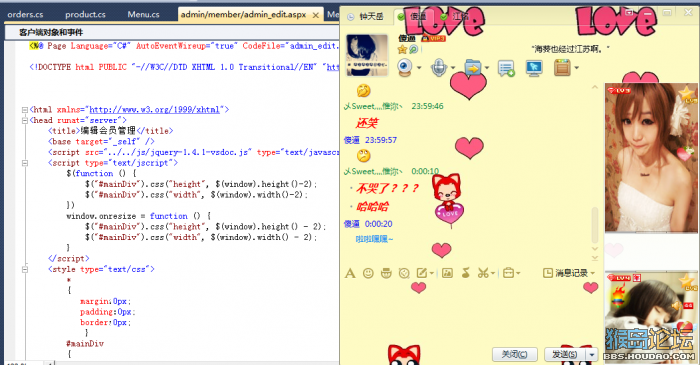Open the w3.org/1999/xhtml link in code
Screen dimensions: 700x365
tap(154, 109)
